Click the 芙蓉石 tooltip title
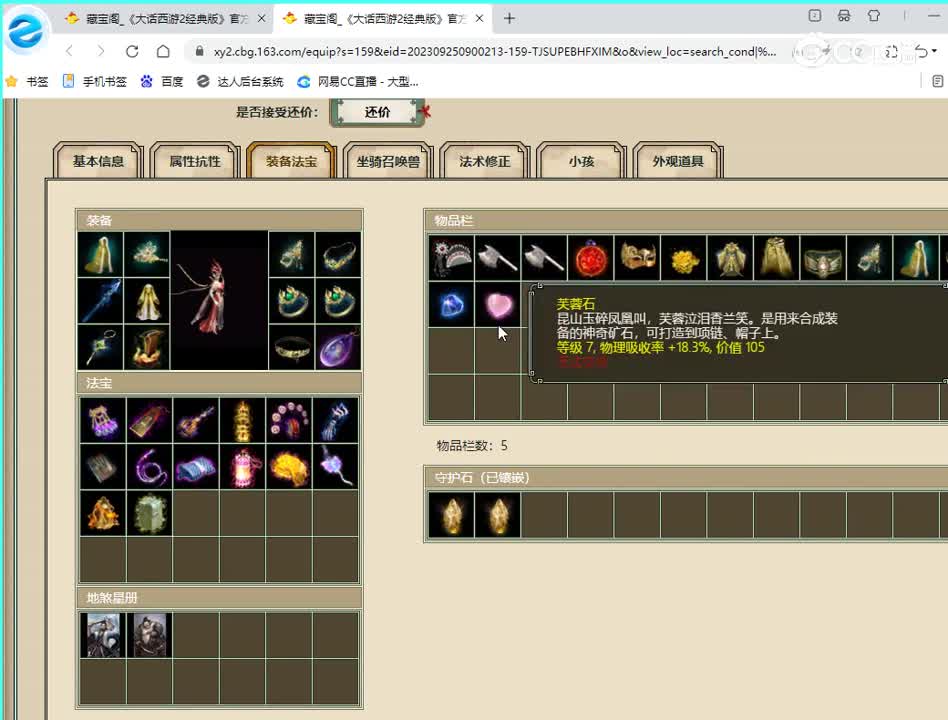Viewport: 948px width, 720px height. 576,304
